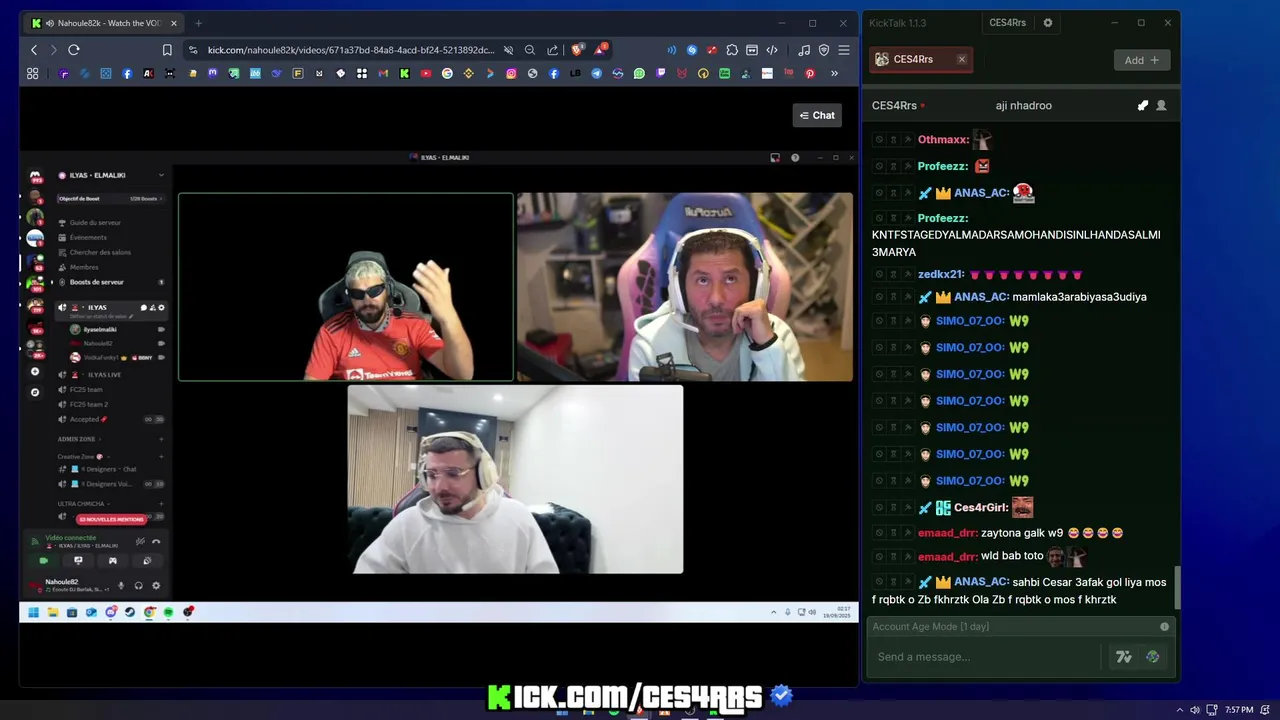
Task: Close the CES4Rrs chatroom tab
Action: pyautogui.click(x=962, y=59)
